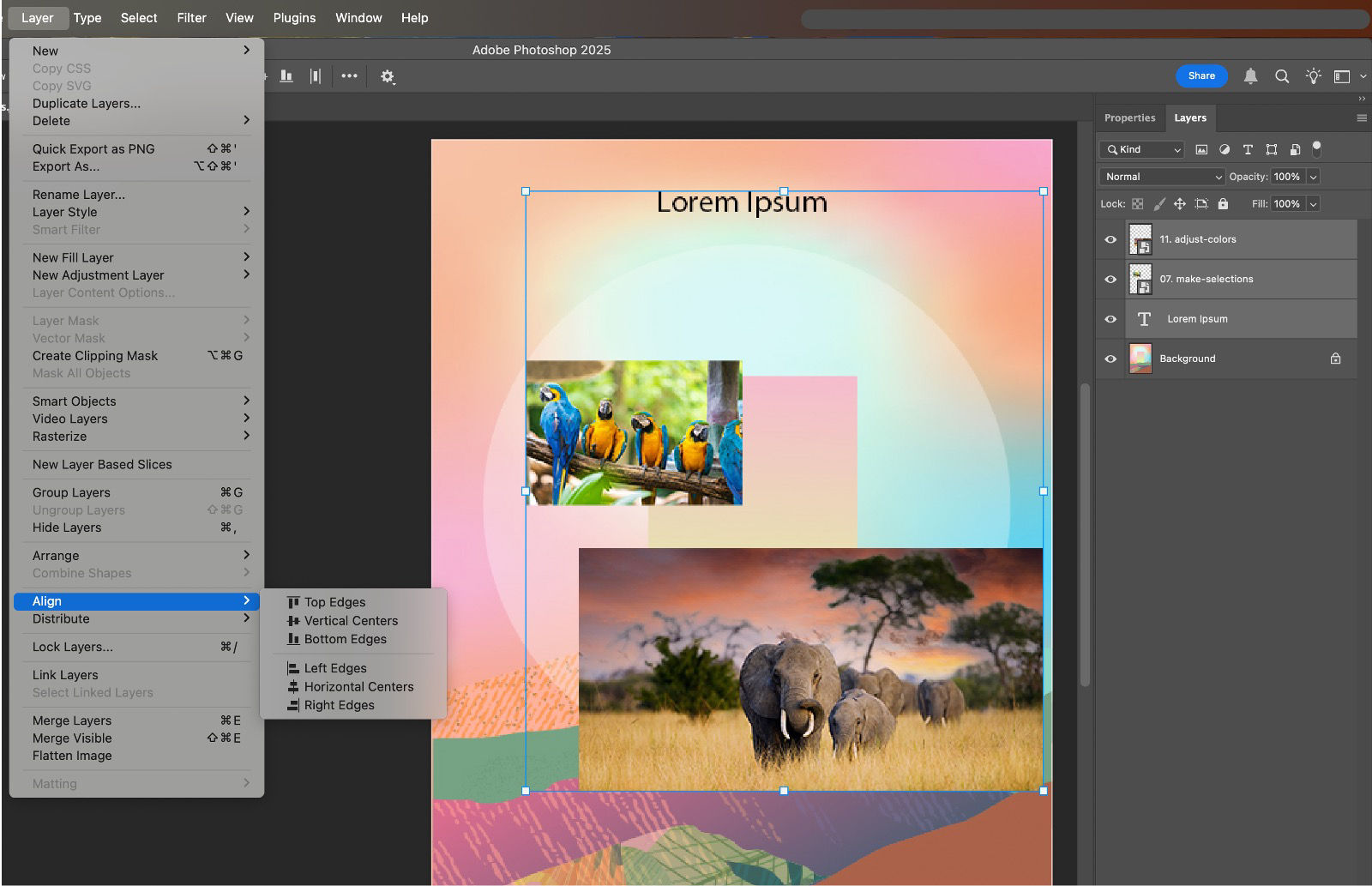Viewport: 1372px width, 886px height.
Task: Click the lock transparent pixels icon
Action: click(1138, 204)
